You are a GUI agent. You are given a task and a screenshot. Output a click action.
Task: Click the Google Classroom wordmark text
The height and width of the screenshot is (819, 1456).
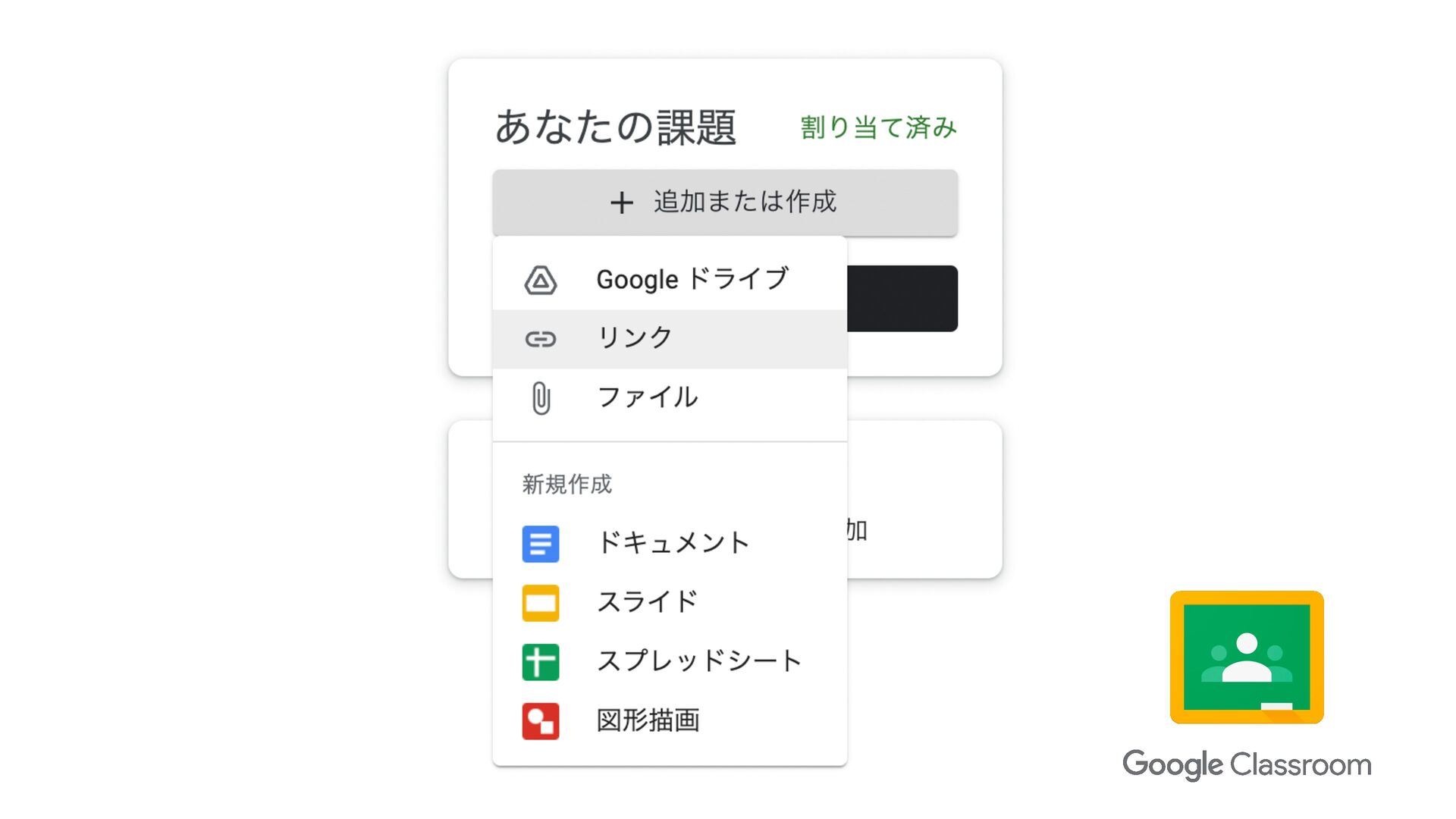pyautogui.click(x=1247, y=764)
